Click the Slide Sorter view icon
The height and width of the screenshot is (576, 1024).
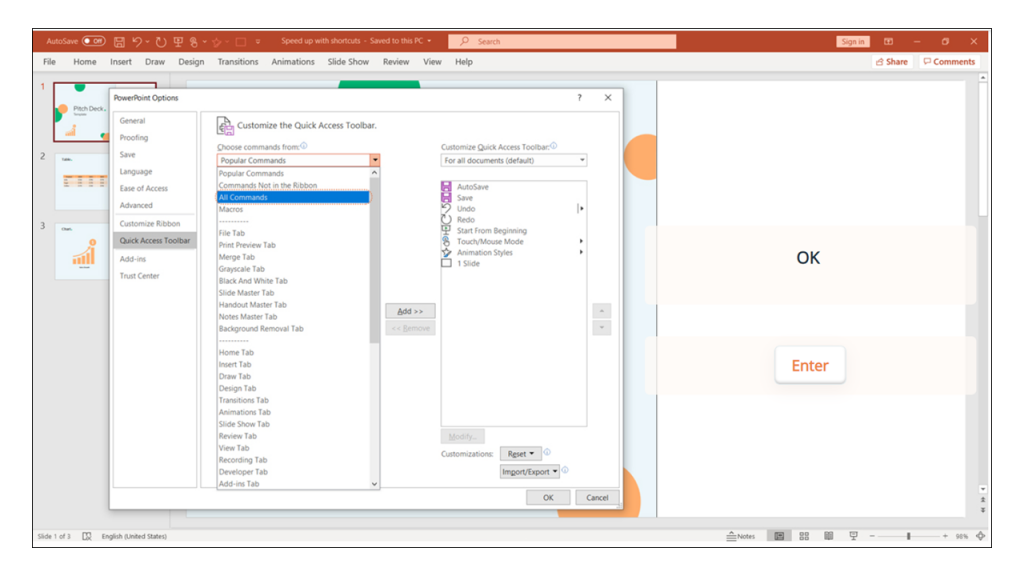[x=803, y=535]
